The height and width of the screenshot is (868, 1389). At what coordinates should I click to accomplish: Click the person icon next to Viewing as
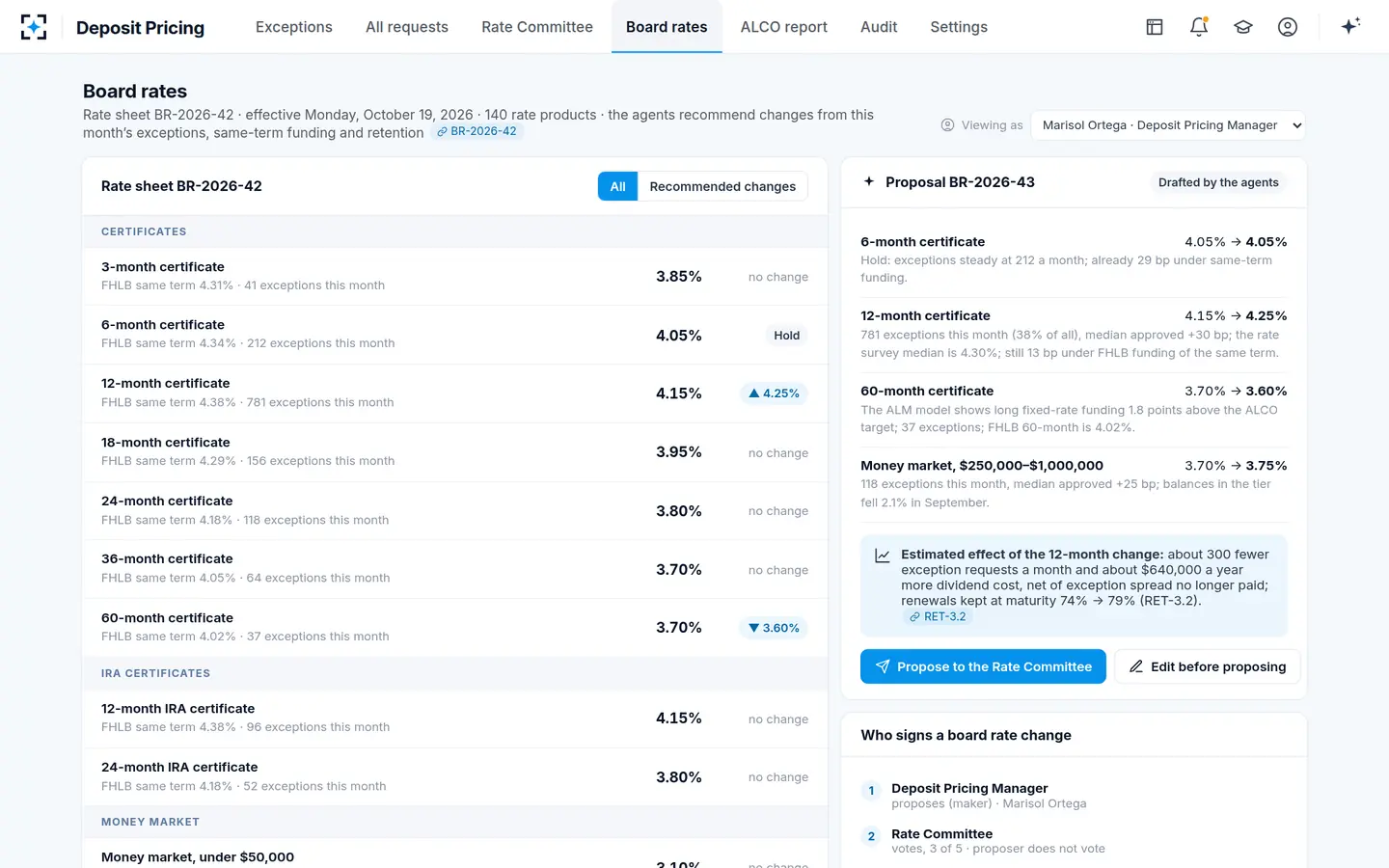pyautogui.click(x=947, y=125)
